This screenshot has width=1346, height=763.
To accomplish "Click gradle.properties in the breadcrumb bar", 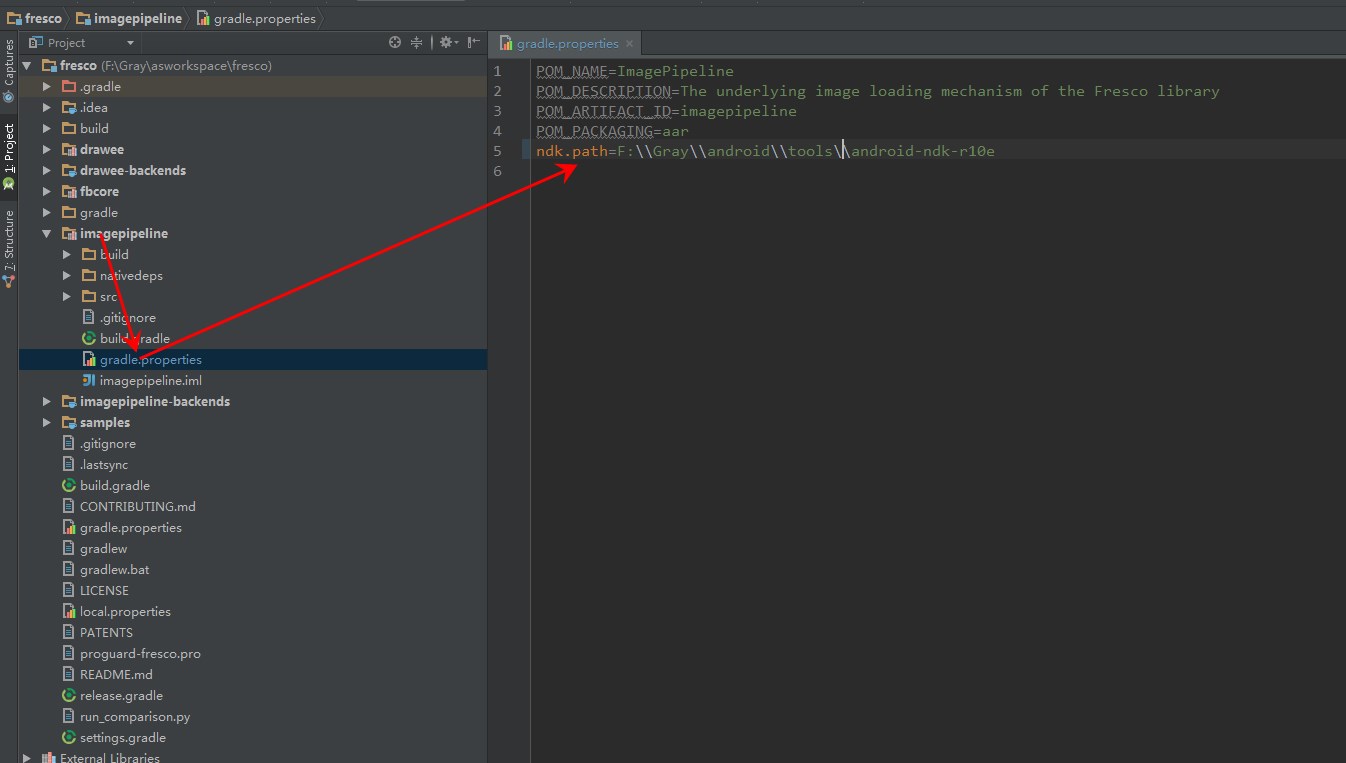I will [x=258, y=18].
